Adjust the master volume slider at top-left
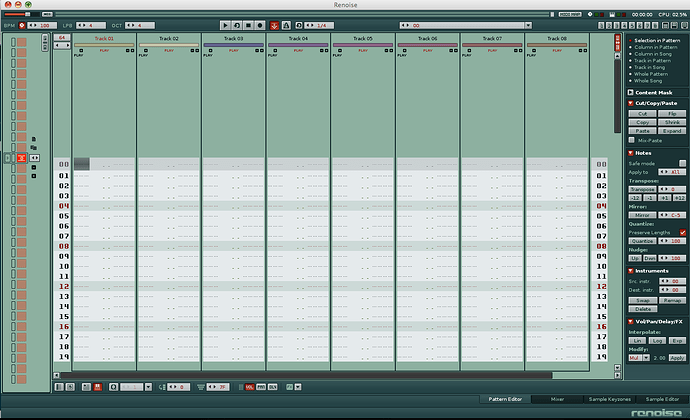690x420 pixels. (x=21, y=15)
